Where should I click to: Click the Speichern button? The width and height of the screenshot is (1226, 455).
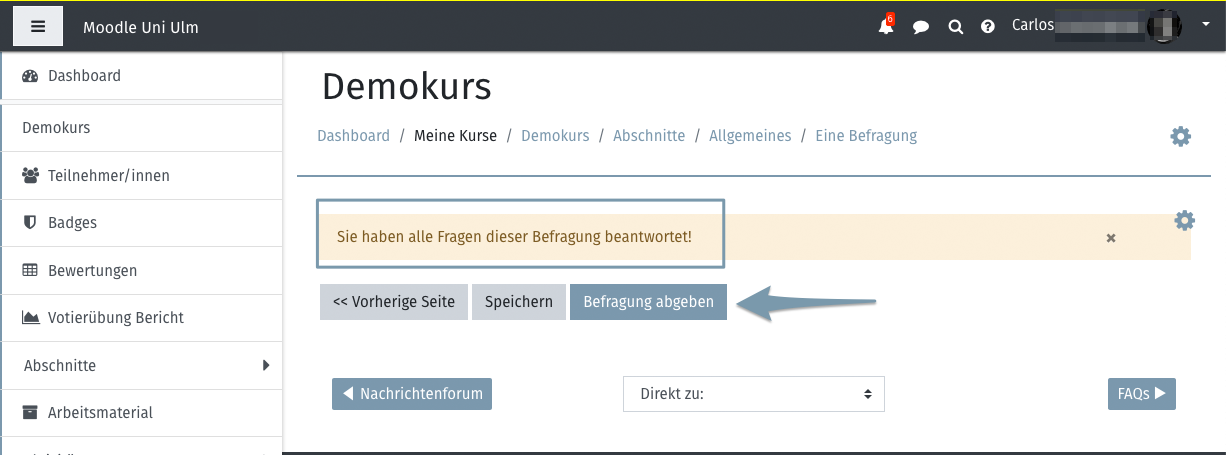click(x=519, y=302)
